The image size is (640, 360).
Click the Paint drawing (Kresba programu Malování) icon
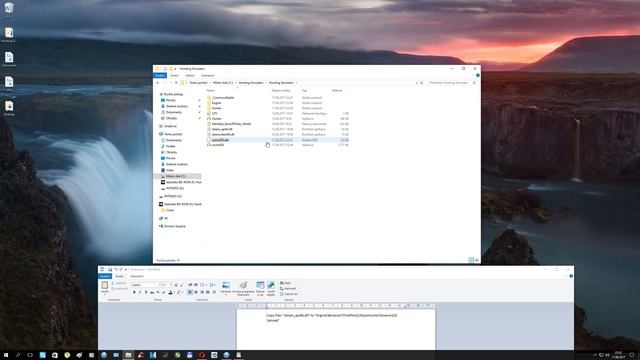tap(243, 285)
